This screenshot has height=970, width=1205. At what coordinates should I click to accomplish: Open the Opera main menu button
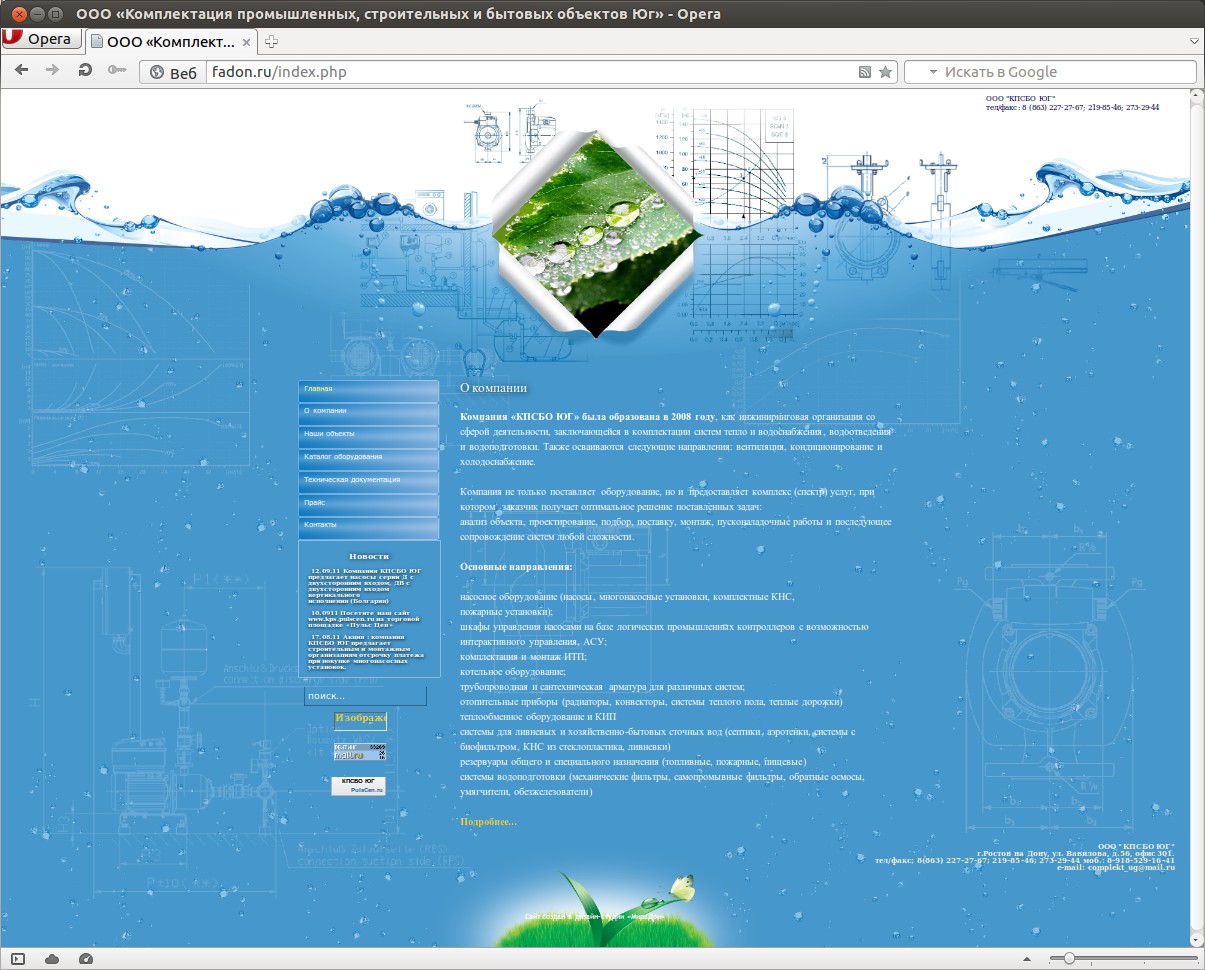pos(40,39)
